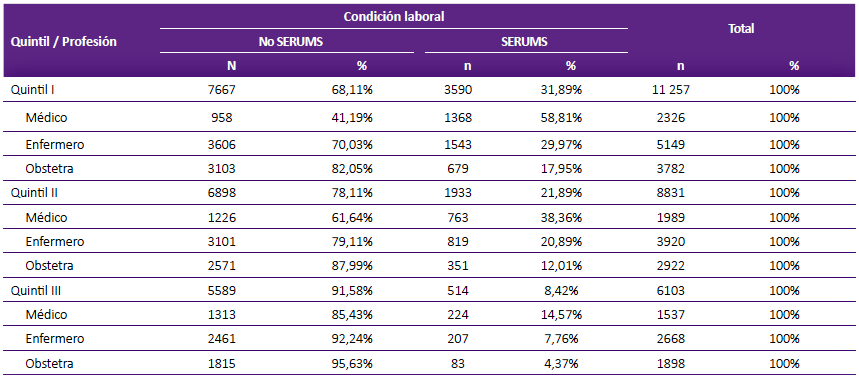
Task: Select the 'Quintil / Profesión' column header
Action: point(63,42)
